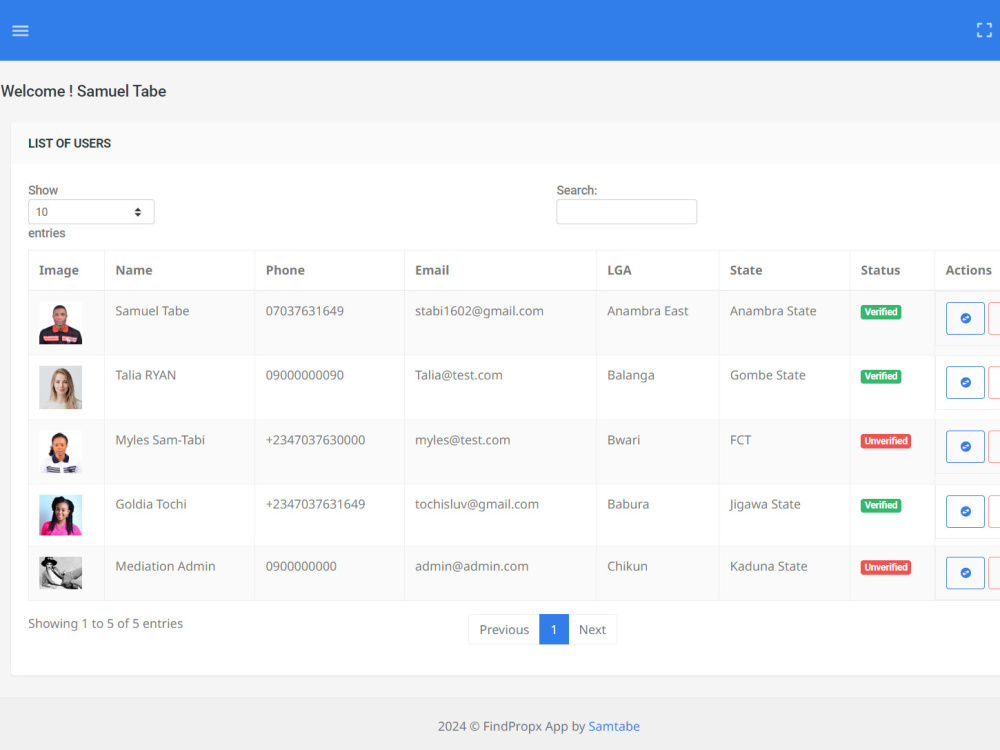Focus the Search input field

click(x=626, y=212)
